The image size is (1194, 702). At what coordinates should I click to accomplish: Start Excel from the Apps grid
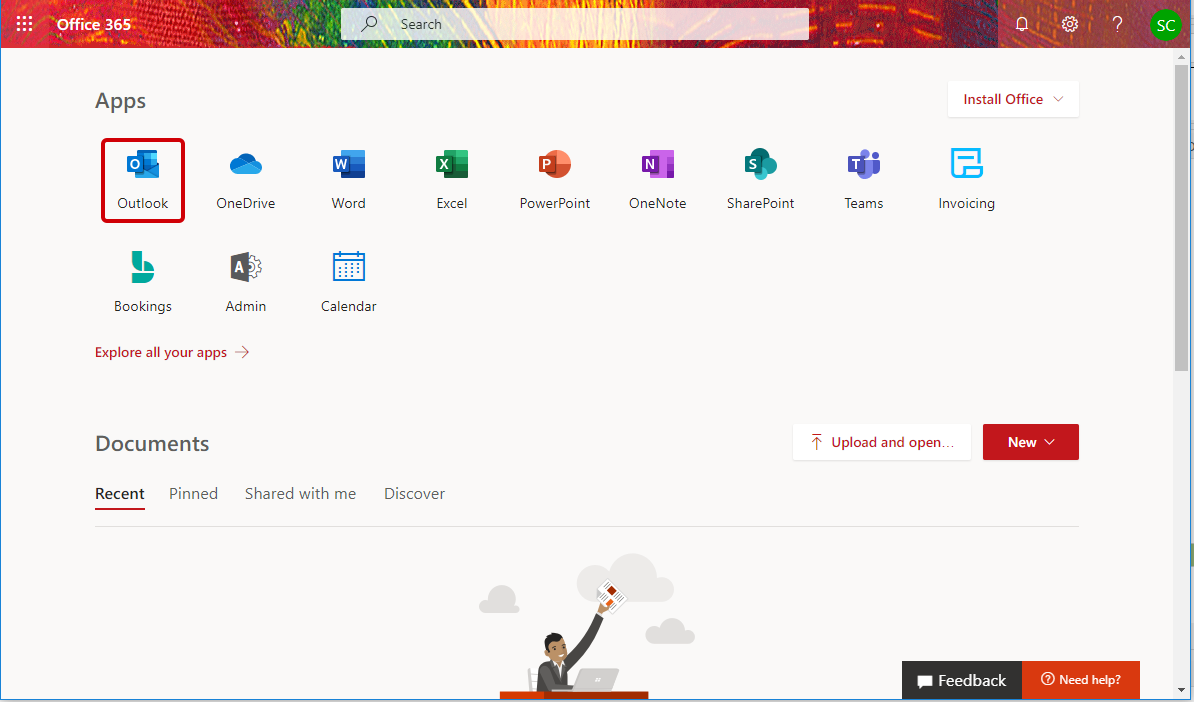[452, 179]
